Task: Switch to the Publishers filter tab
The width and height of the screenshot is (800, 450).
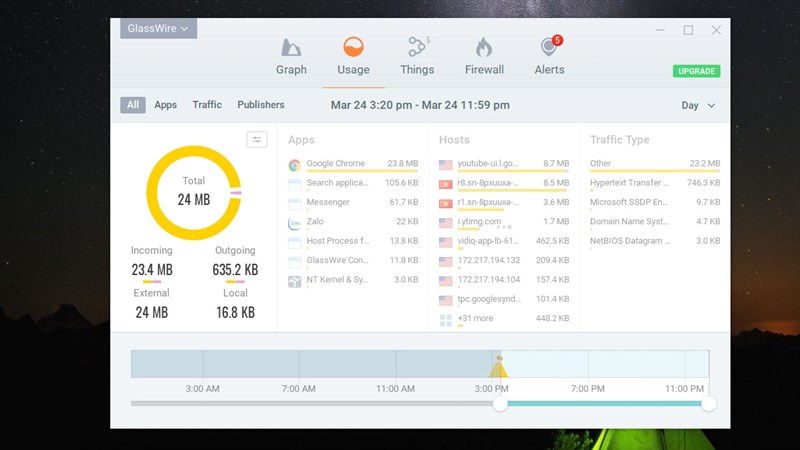Action: pos(261,105)
